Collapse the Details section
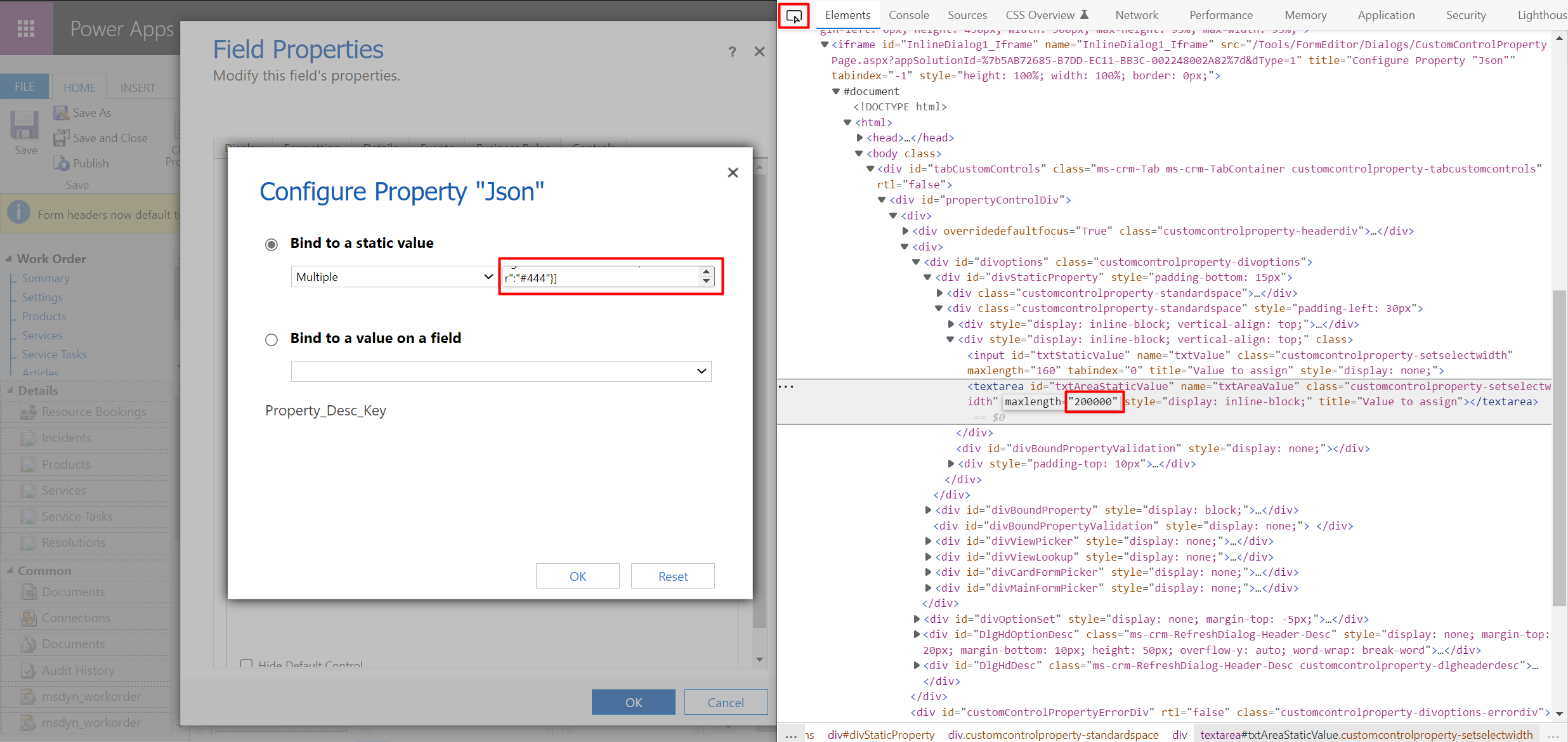 pos(10,391)
